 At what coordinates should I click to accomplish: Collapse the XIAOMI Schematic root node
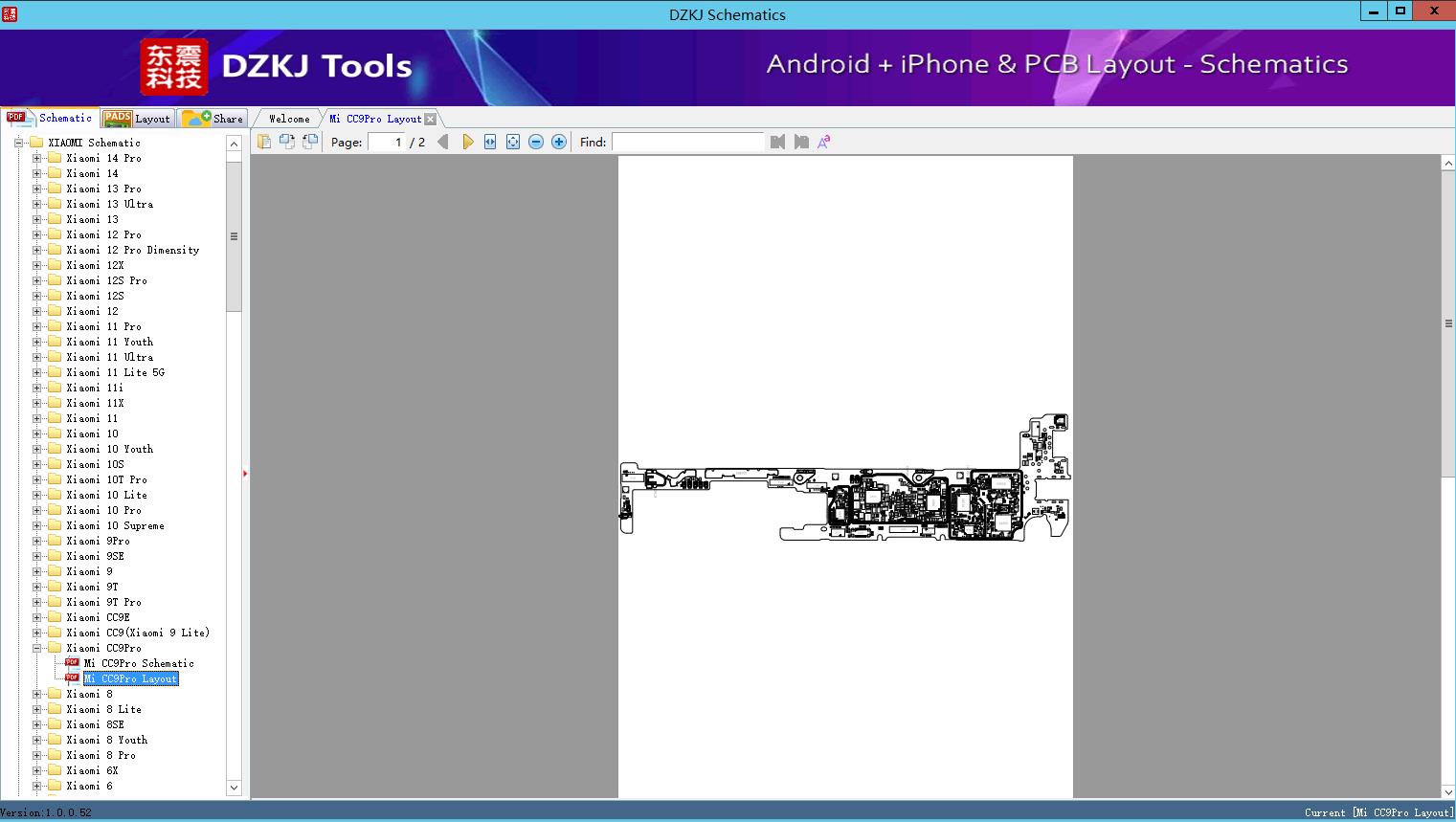point(18,143)
